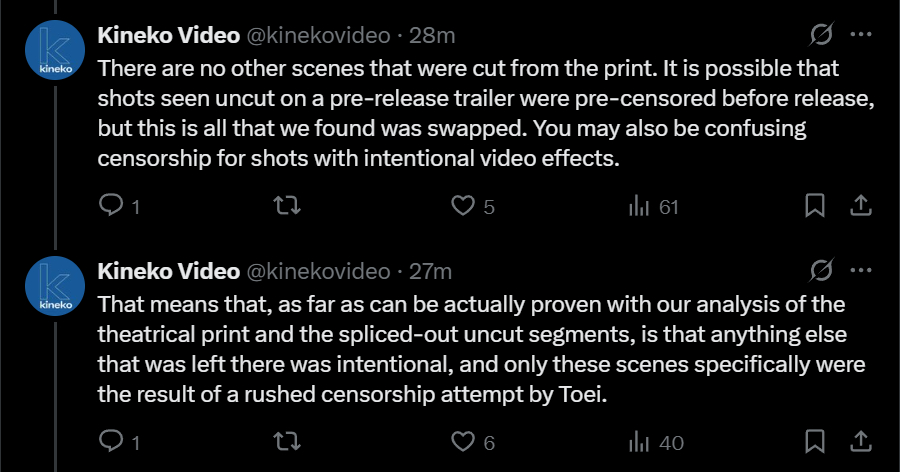The image size is (900, 472).
Task: Open Grok icon on the second tweet
Action: [x=820, y=270]
